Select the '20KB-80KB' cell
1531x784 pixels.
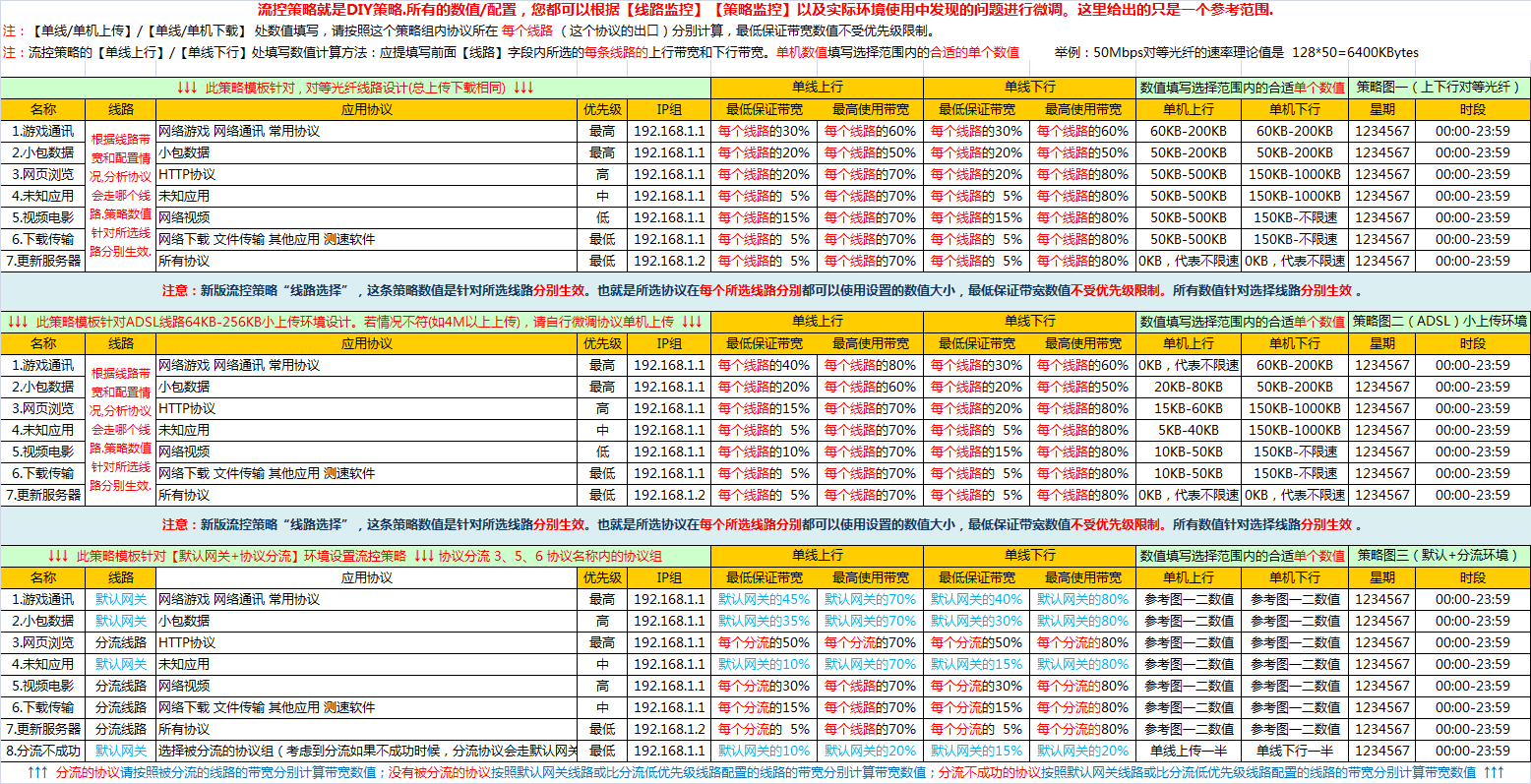1189,387
